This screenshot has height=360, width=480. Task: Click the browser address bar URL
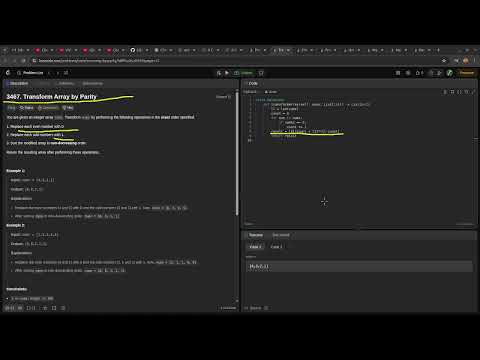pos(99,61)
